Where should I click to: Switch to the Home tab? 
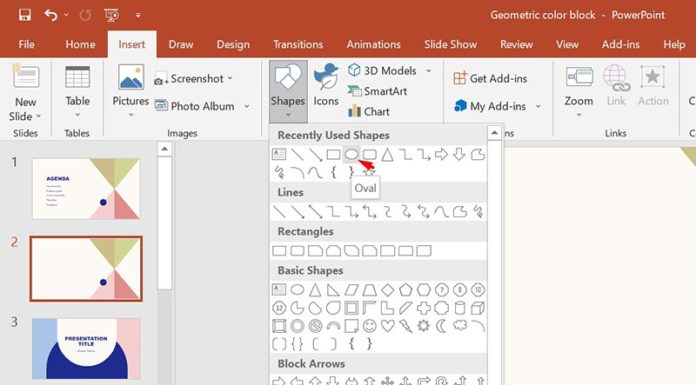tap(80, 44)
